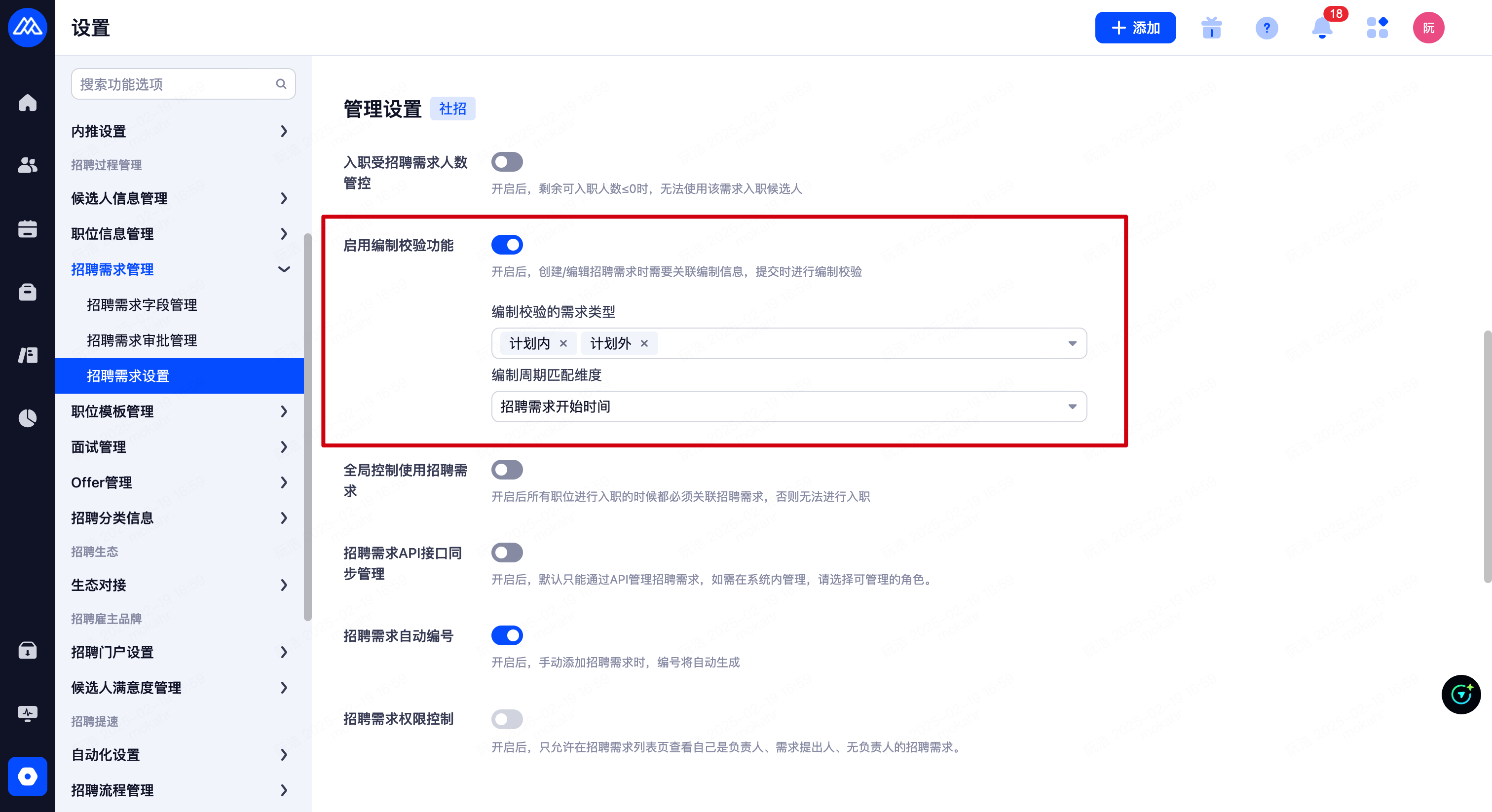
Task: Open the candidates people icon in sidebar
Action: (x=27, y=166)
